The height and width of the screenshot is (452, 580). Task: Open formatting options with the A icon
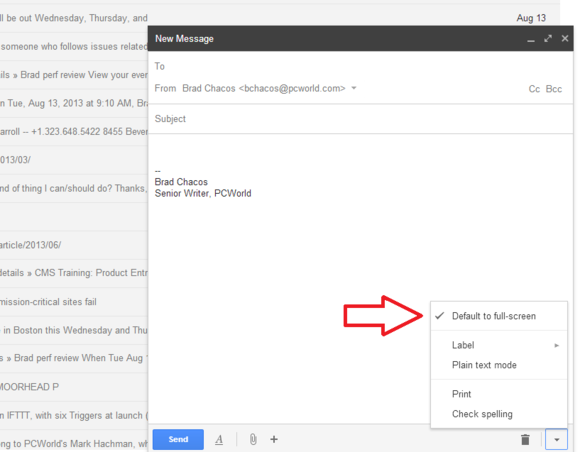(x=219, y=439)
